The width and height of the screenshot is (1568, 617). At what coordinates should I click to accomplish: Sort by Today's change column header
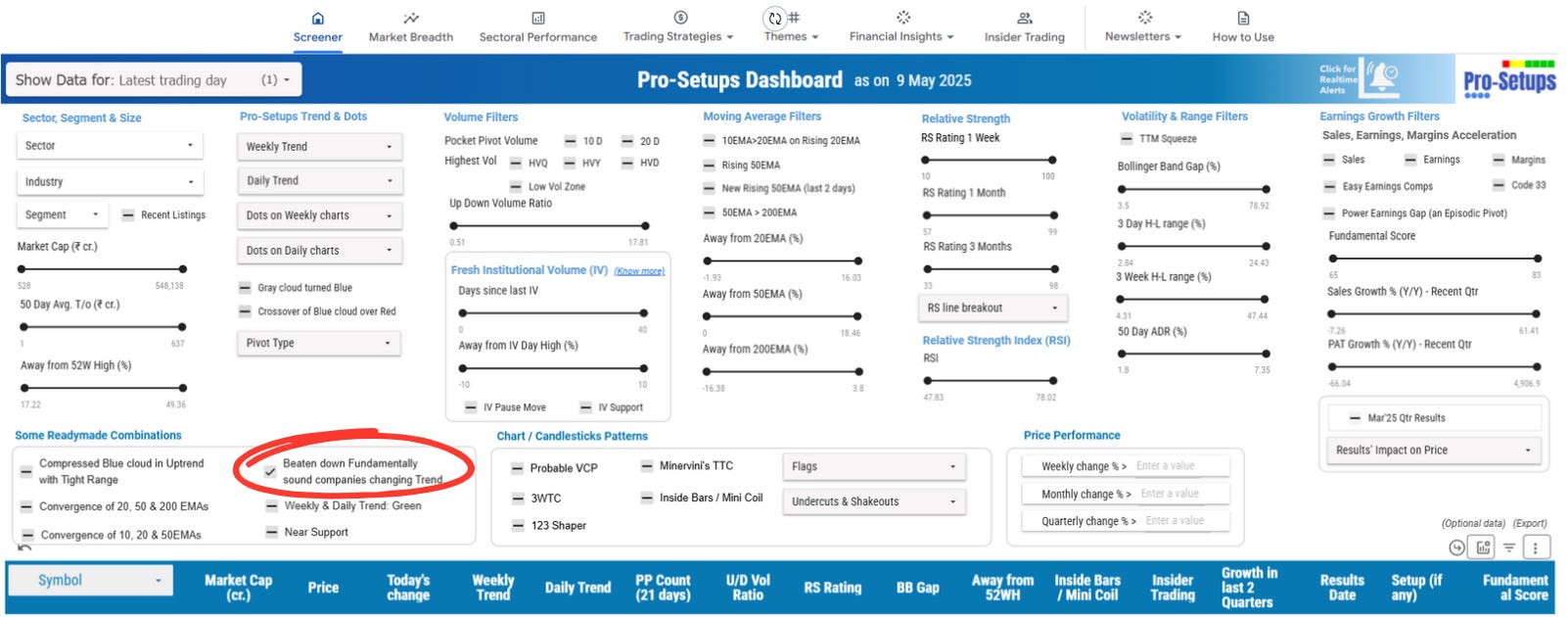[x=408, y=587]
